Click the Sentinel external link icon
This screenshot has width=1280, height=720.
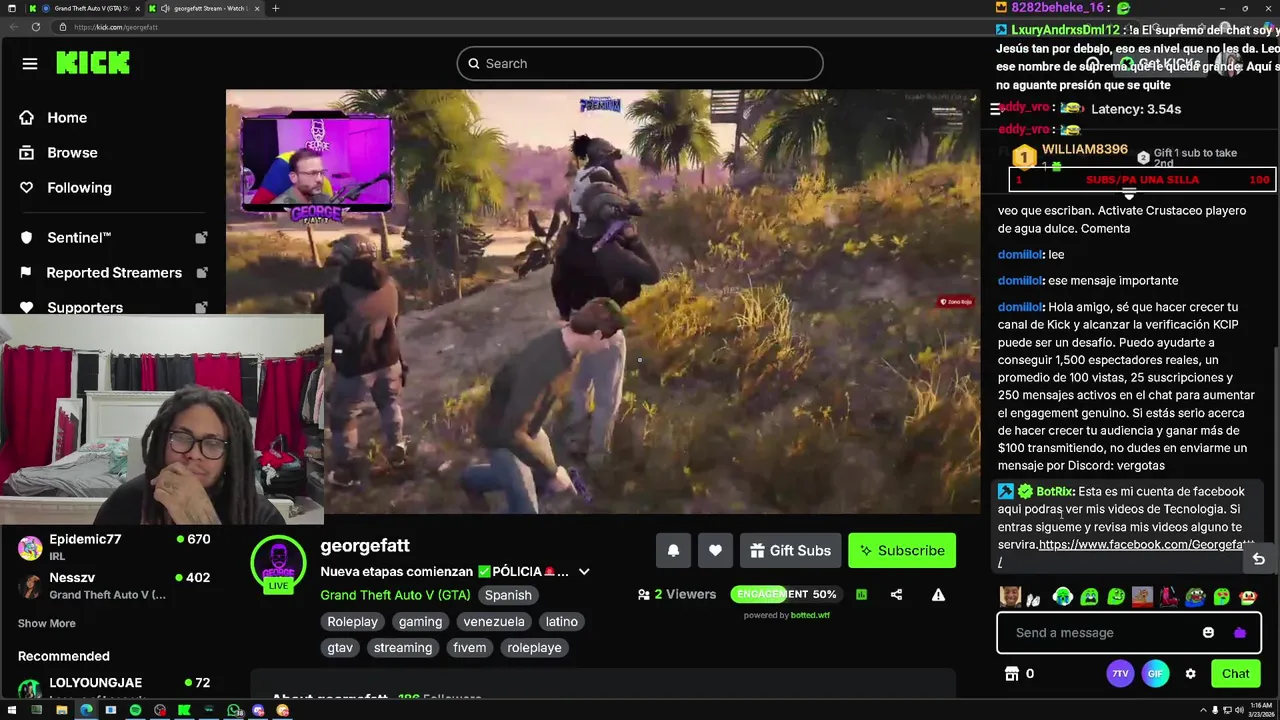201,238
